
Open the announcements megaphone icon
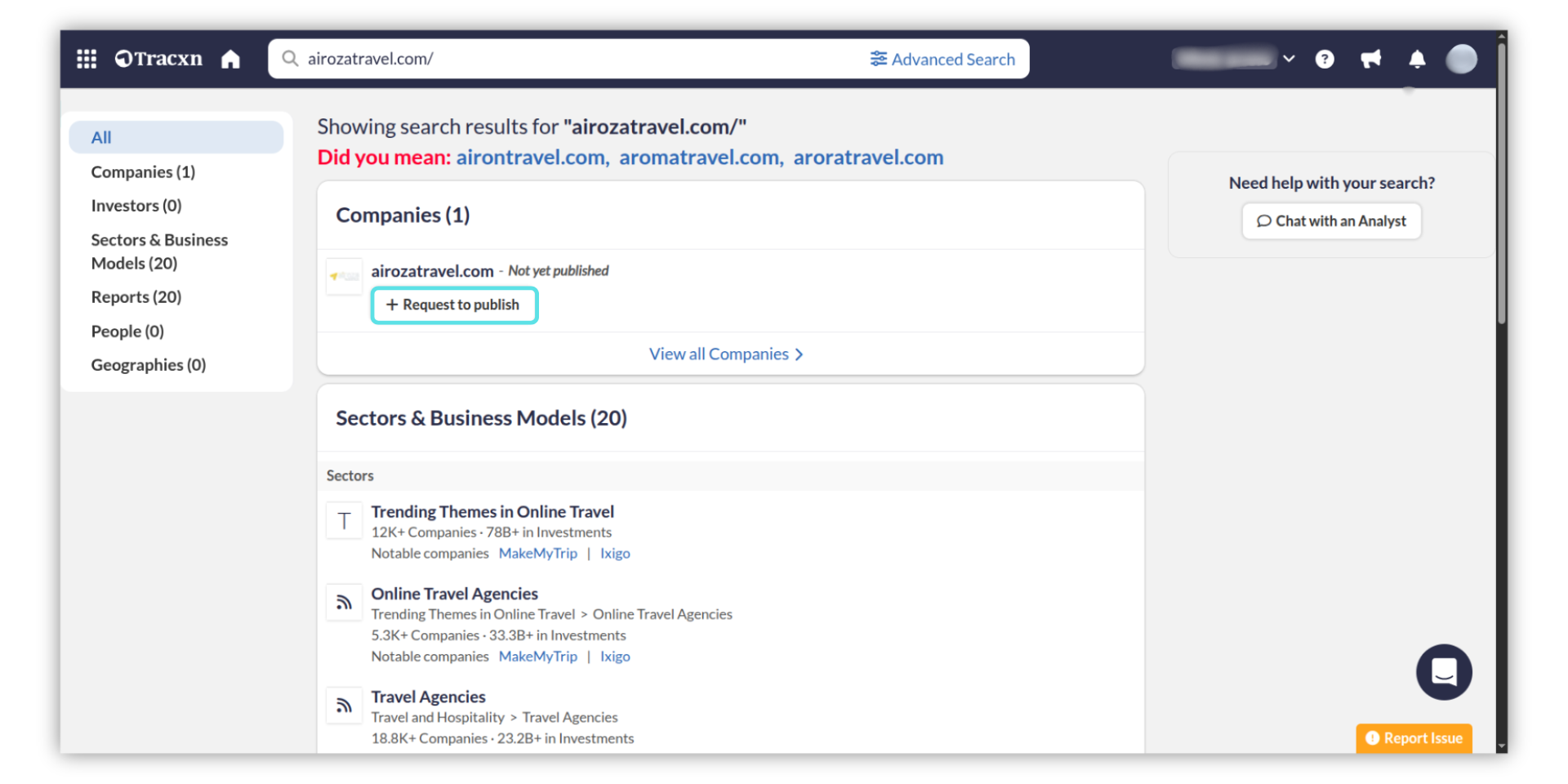coord(1370,59)
